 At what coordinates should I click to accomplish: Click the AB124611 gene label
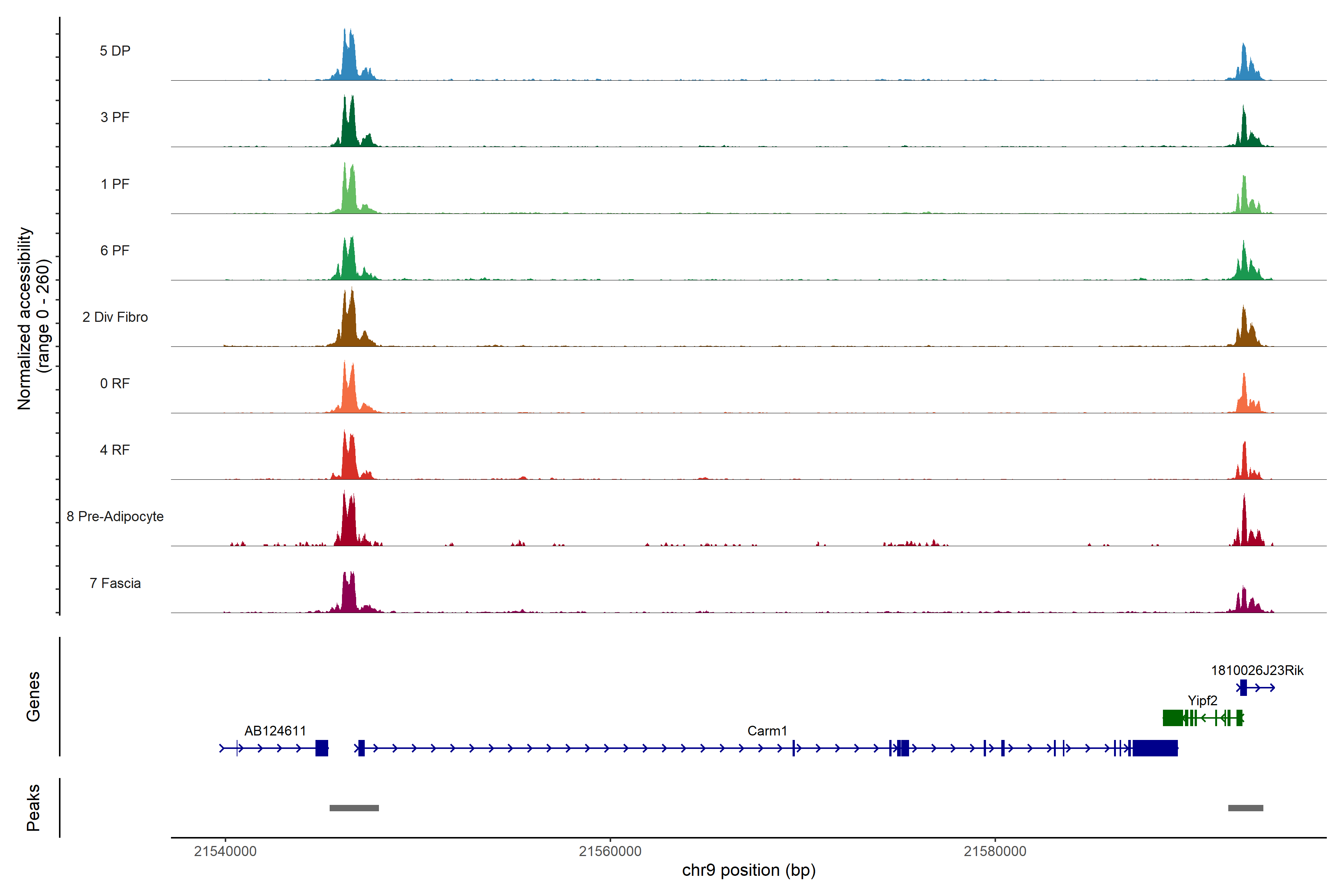(275, 730)
